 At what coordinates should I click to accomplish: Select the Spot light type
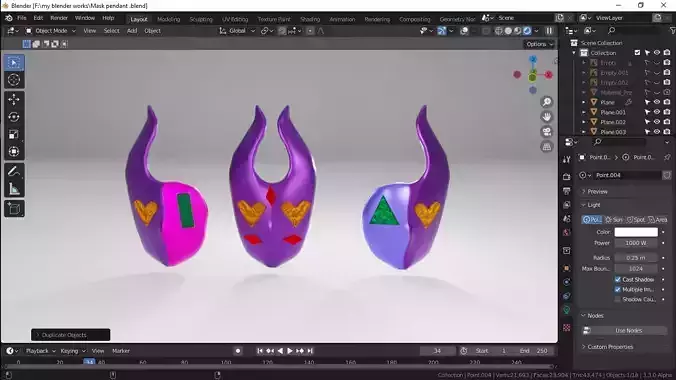pyautogui.click(x=635, y=220)
